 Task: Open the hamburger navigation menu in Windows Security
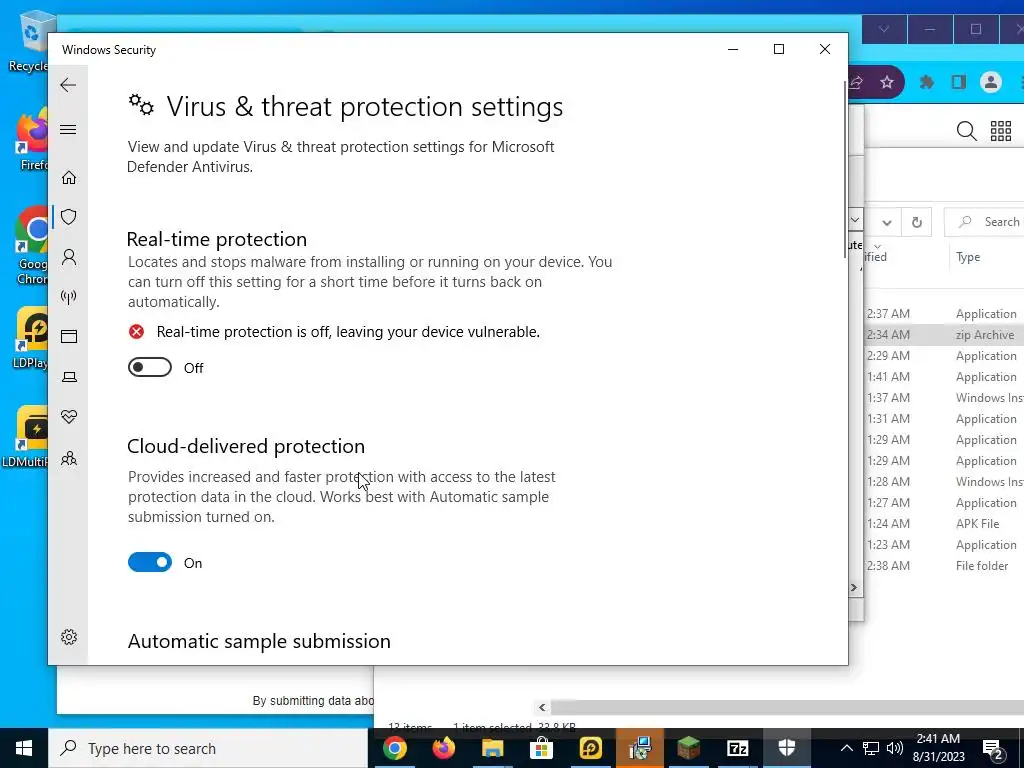coord(68,129)
